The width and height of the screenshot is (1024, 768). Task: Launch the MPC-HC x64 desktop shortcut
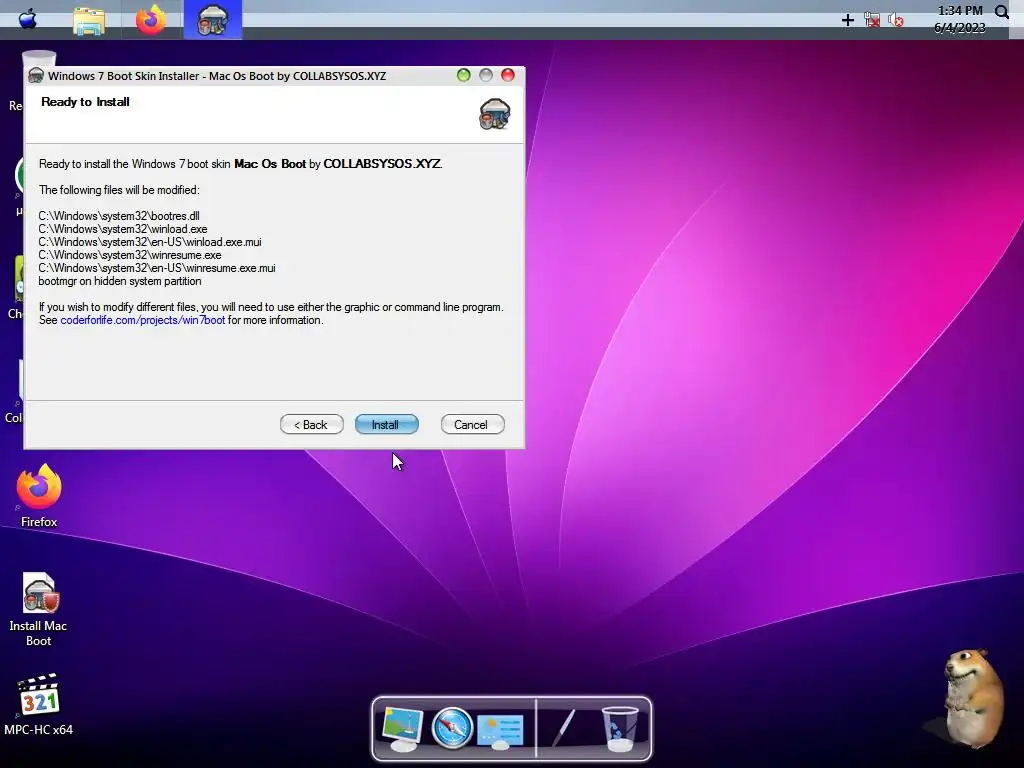point(39,705)
